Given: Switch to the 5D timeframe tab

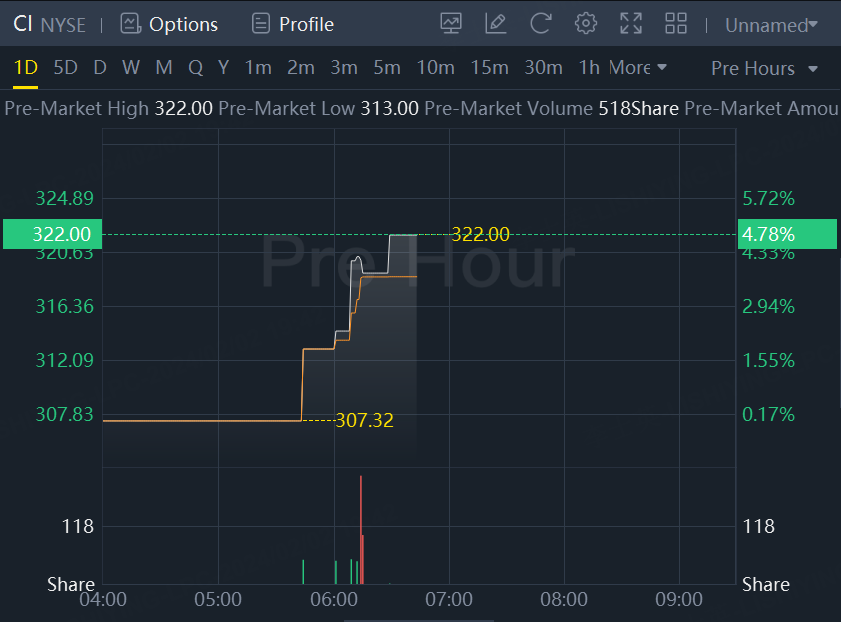Looking at the screenshot, I should coord(65,68).
